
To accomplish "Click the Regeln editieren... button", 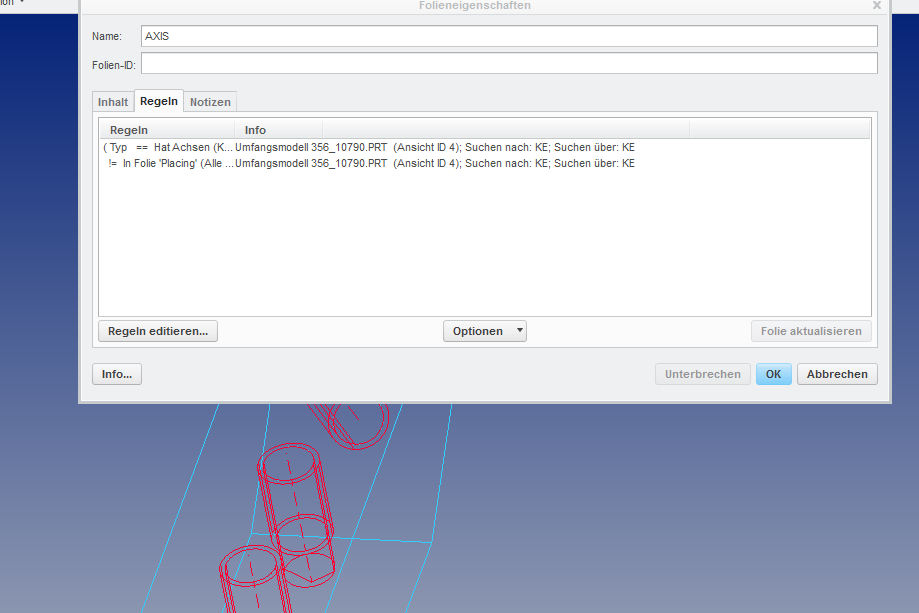I will [158, 331].
